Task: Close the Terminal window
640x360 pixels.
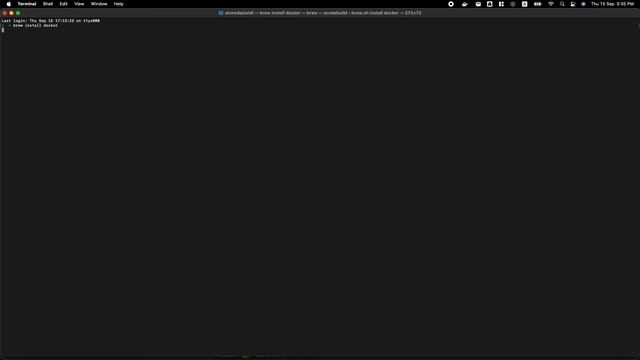Action: 4,13
